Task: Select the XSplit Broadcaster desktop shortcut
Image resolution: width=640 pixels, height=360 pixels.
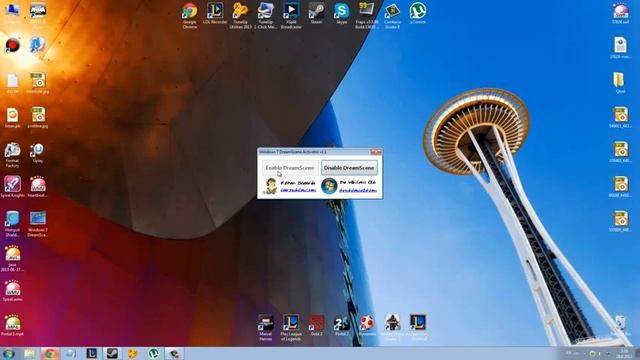Action: tap(291, 16)
